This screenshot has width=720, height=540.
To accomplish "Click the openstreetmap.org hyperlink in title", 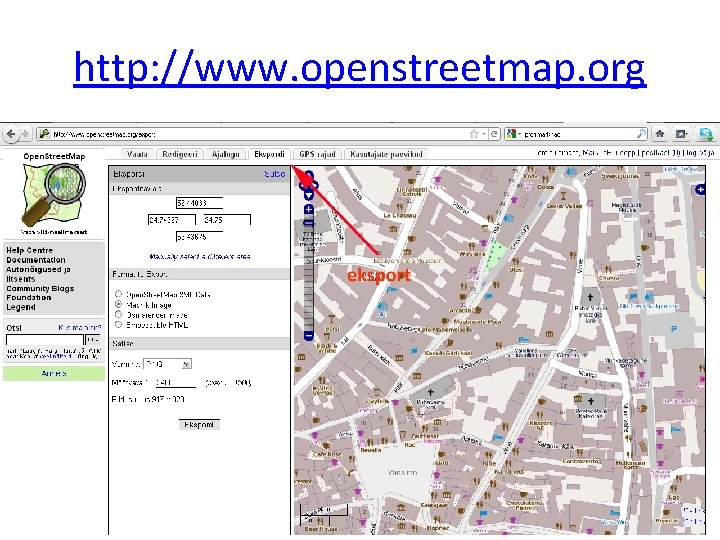I will pyautogui.click(x=360, y=68).
